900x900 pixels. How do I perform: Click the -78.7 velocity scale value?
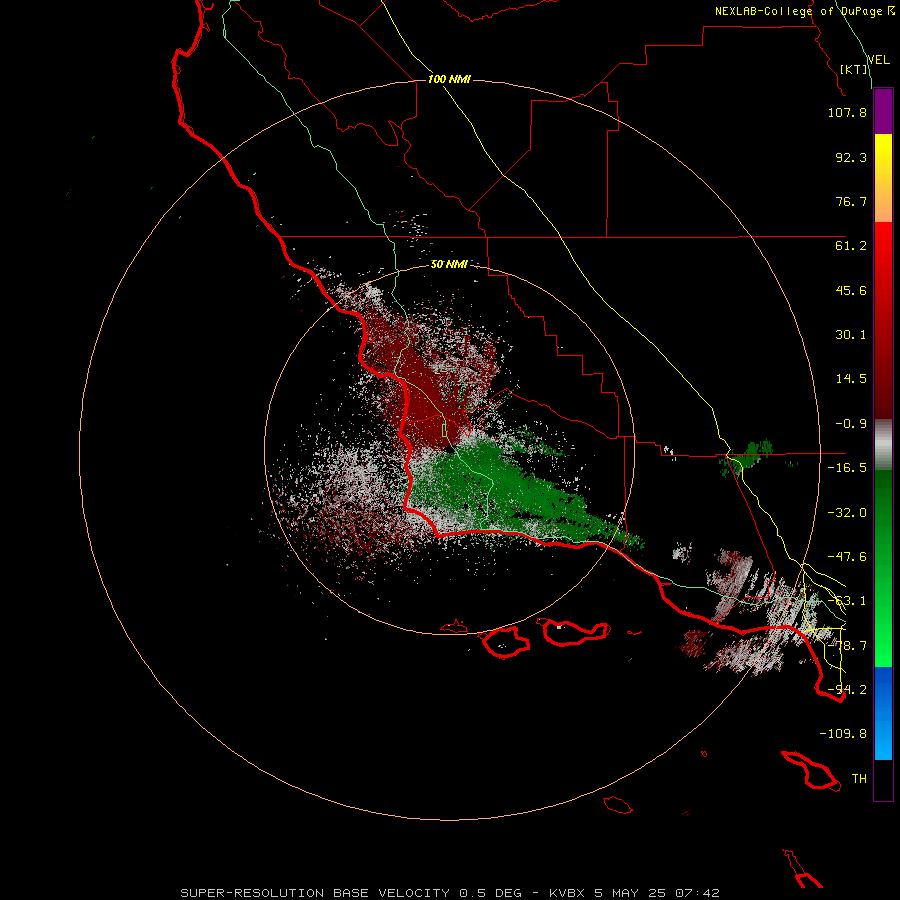click(847, 646)
